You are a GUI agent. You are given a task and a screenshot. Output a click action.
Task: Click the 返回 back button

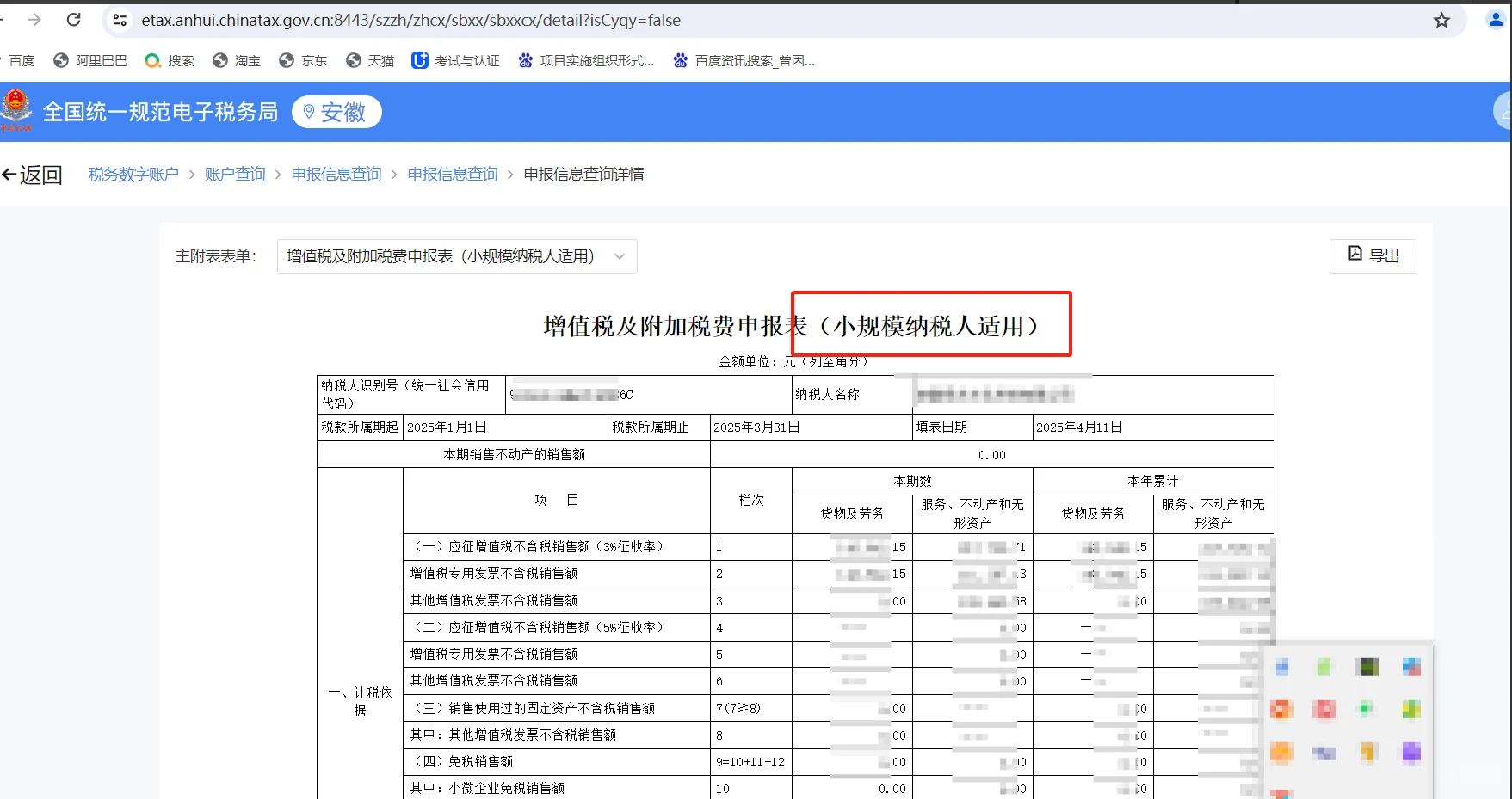(33, 174)
